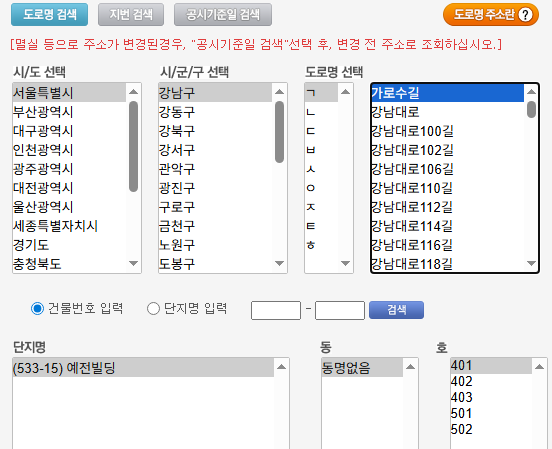Select 광진구 in the district list
Screen dimensions: 552x449
point(215,188)
